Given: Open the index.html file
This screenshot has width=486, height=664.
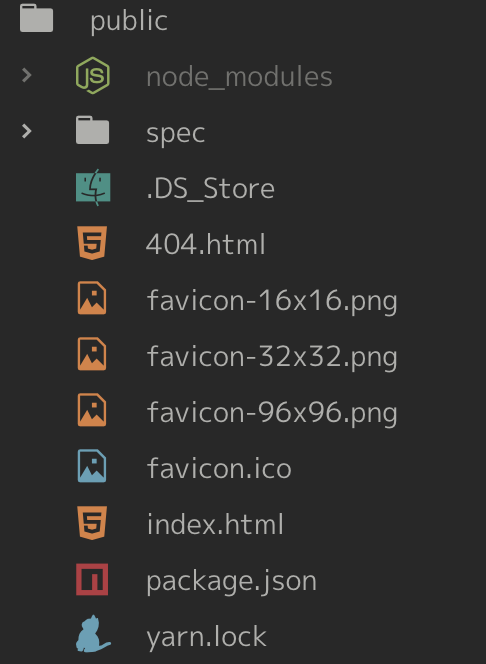Looking at the screenshot, I should [x=215, y=524].
